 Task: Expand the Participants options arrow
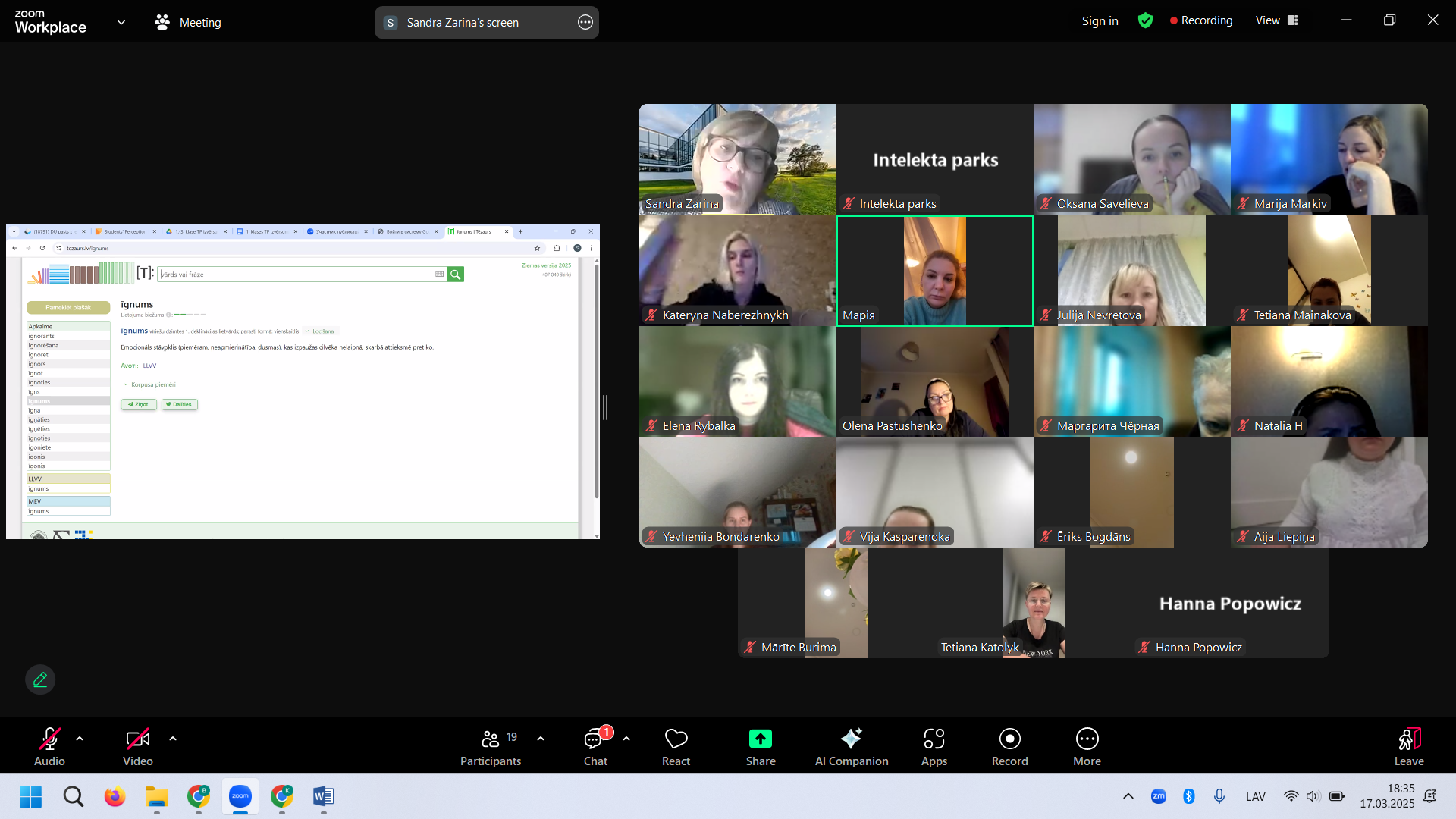click(541, 738)
